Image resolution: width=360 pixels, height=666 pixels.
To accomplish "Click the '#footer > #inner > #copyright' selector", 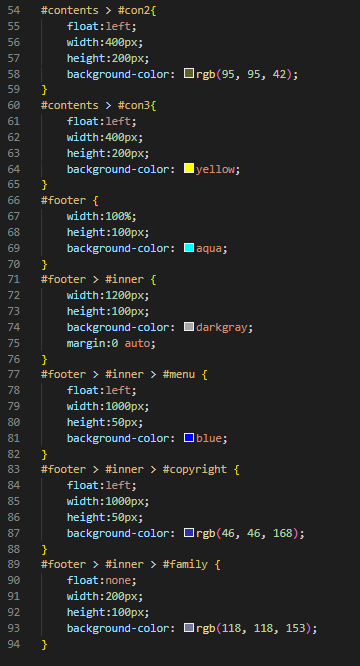I will click(134, 469).
